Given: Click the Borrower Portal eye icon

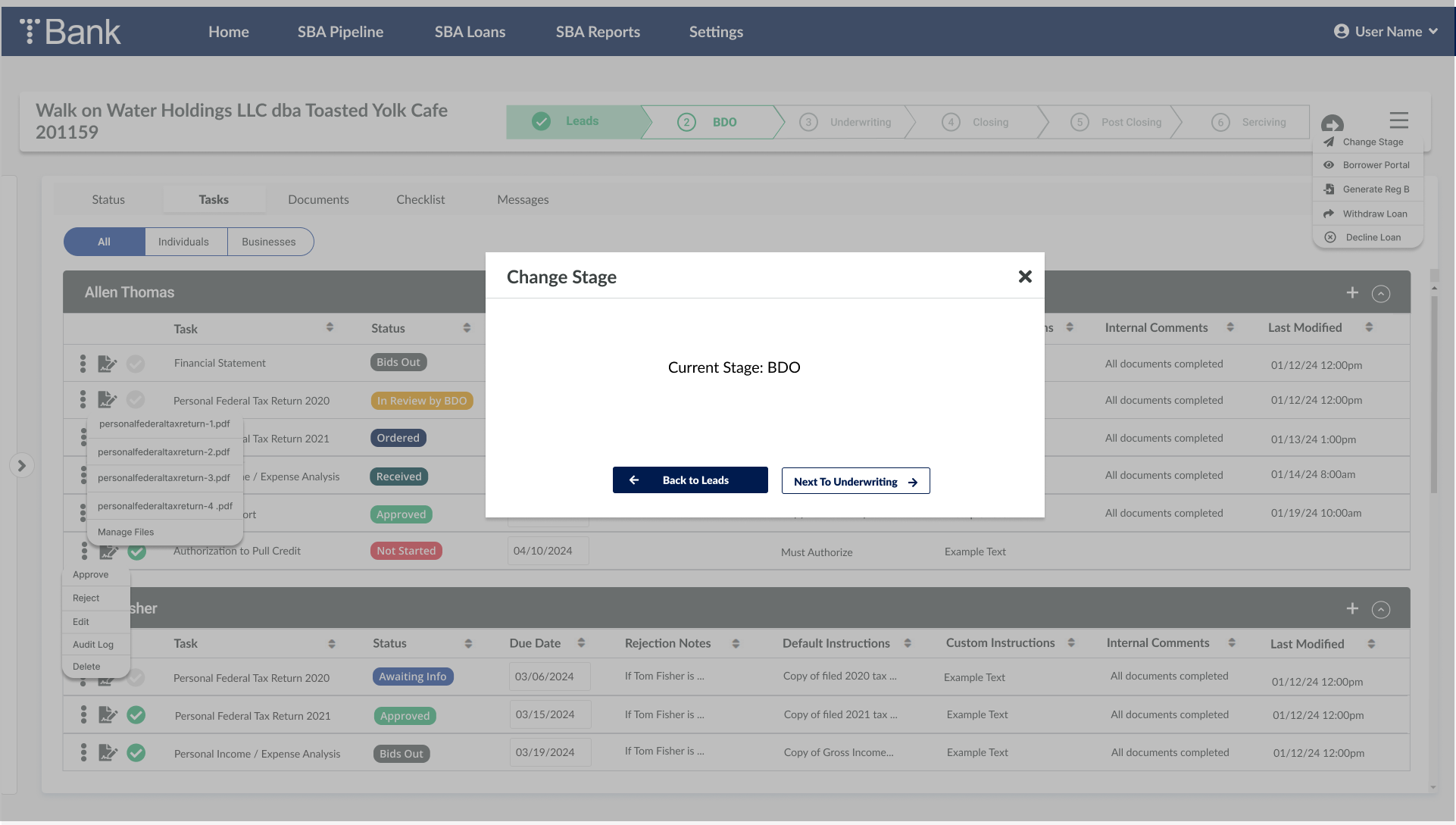Looking at the screenshot, I should 1329,165.
